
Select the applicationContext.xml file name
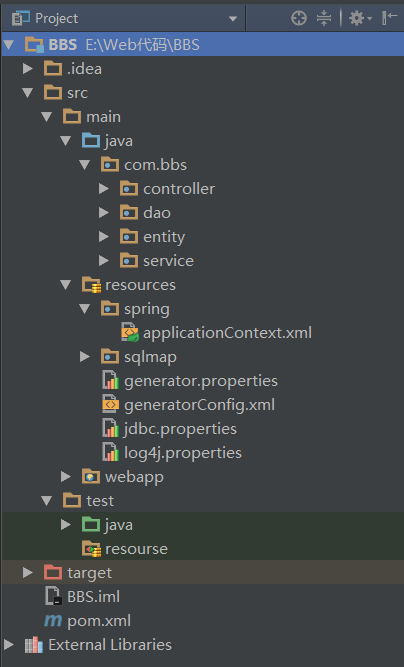point(228,333)
